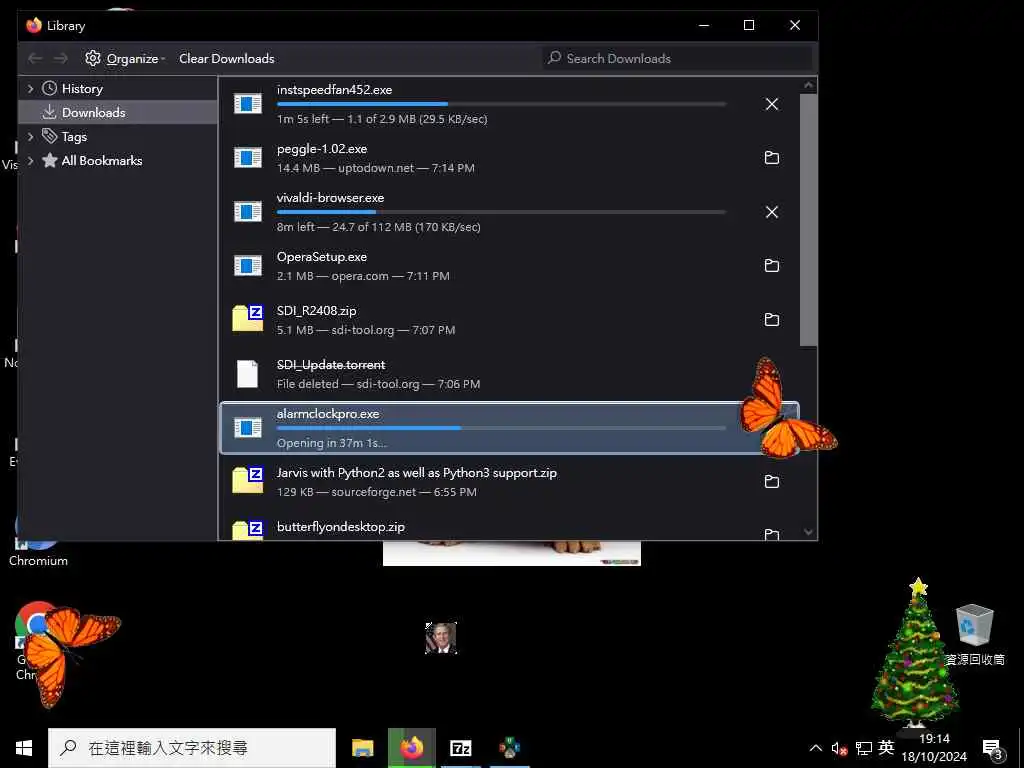
Task: Open the Organize menu
Action: coord(124,59)
